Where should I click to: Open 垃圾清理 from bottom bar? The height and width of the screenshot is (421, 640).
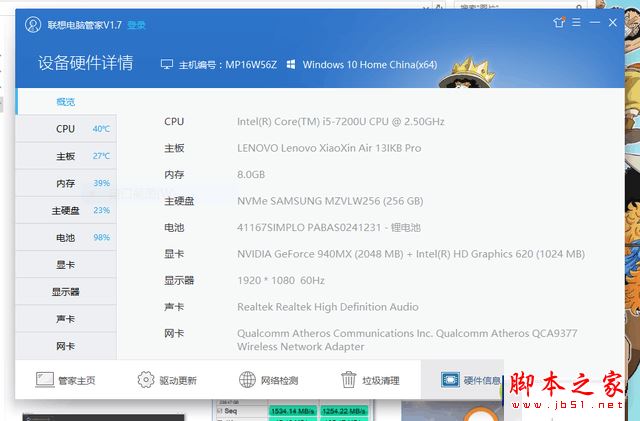[370, 380]
